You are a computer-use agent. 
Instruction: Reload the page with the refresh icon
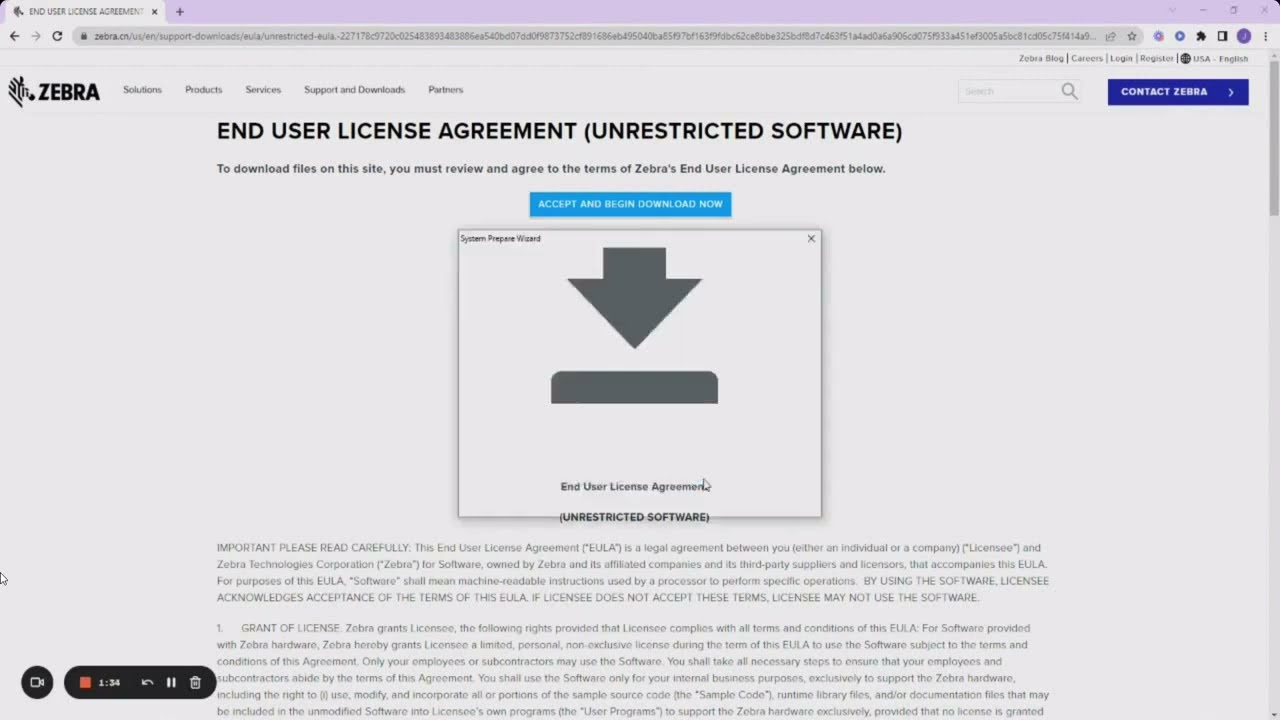click(x=57, y=36)
